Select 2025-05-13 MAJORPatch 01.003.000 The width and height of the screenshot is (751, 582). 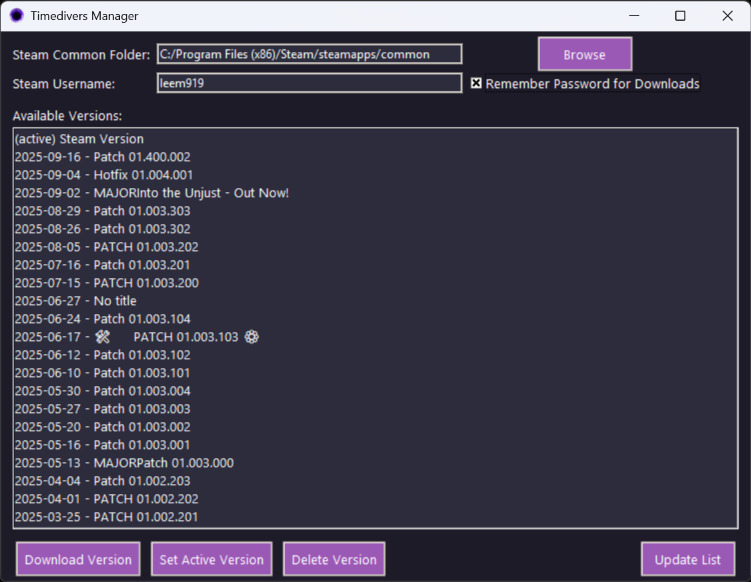[375, 463]
